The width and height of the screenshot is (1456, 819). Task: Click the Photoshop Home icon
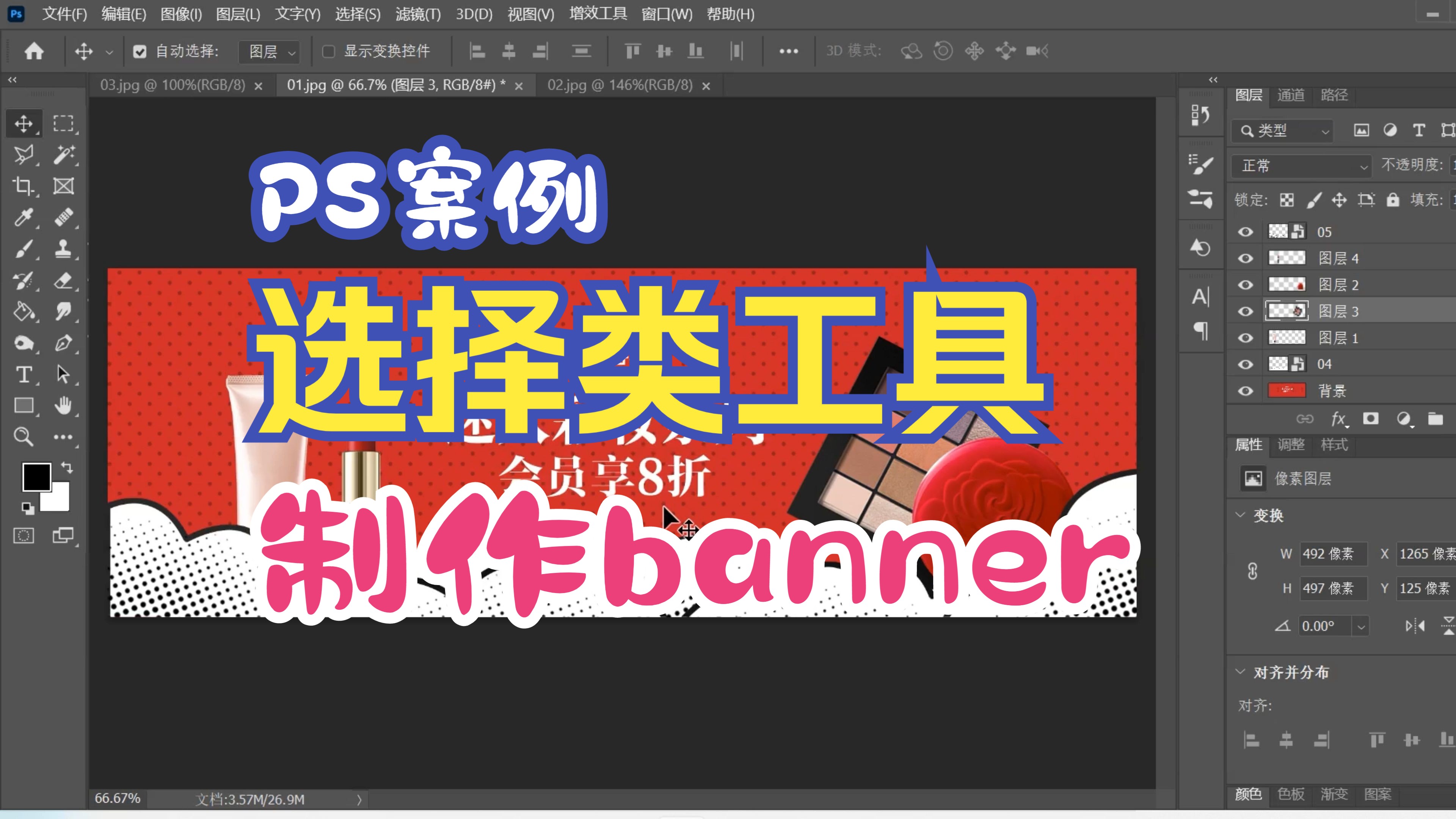tap(35, 51)
